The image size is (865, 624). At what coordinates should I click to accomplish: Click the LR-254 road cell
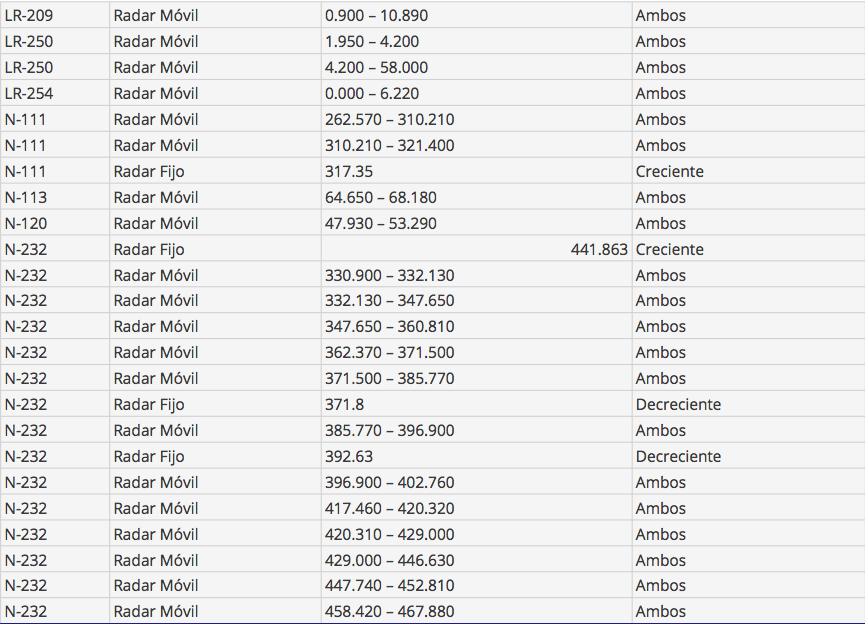click(29, 94)
